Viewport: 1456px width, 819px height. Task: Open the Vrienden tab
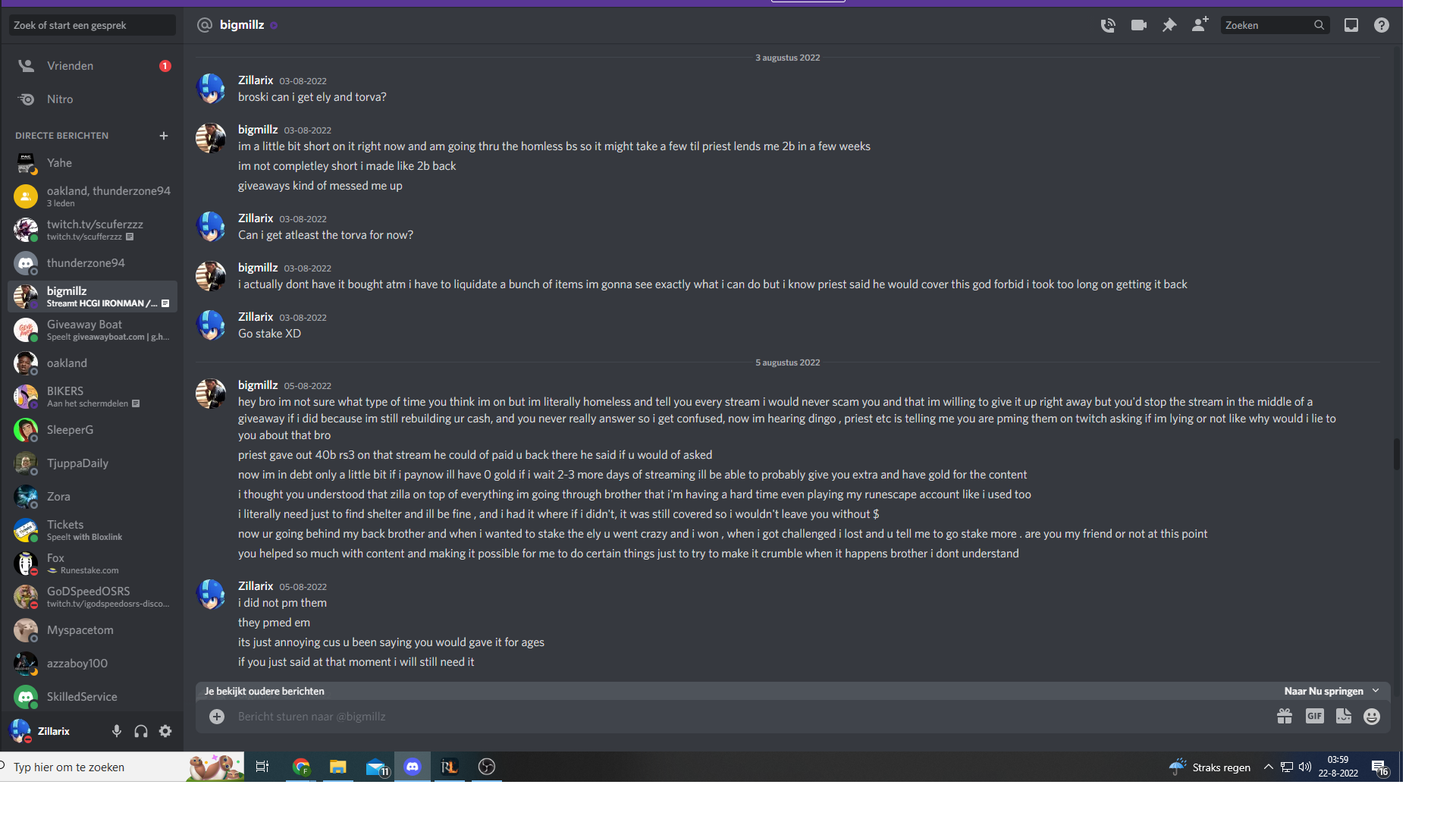click(x=93, y=66)
